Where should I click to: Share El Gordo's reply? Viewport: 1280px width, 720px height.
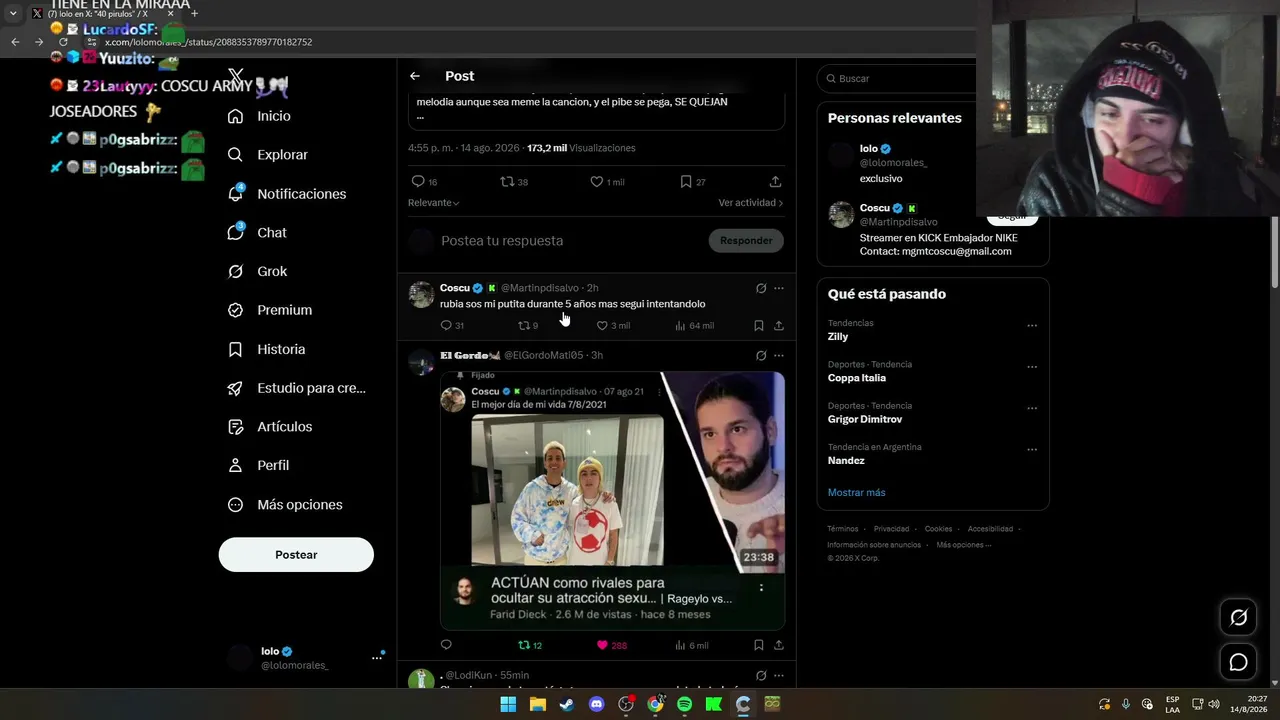779,645
